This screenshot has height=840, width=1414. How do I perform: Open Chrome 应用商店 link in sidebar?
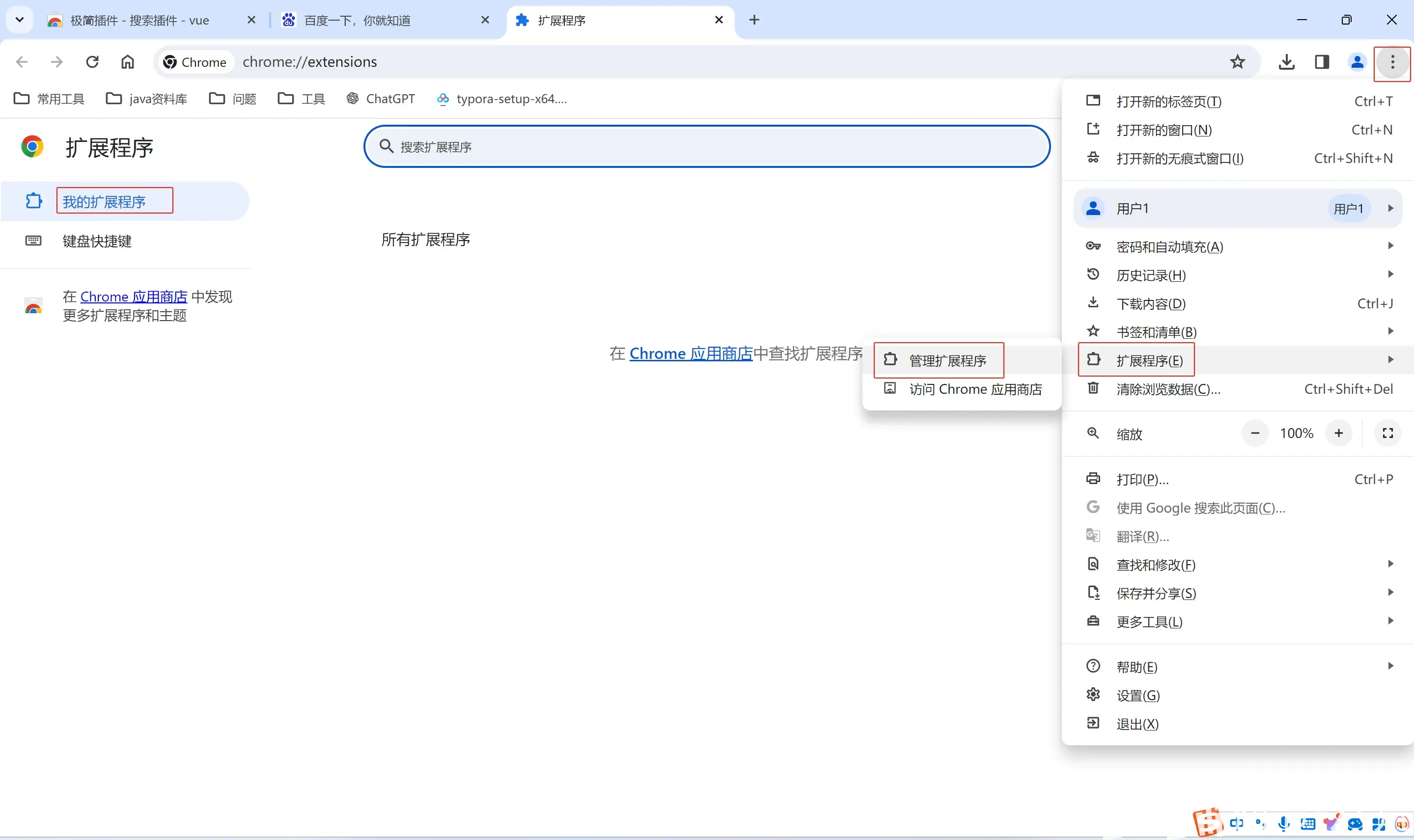click(x=134, y=297)
